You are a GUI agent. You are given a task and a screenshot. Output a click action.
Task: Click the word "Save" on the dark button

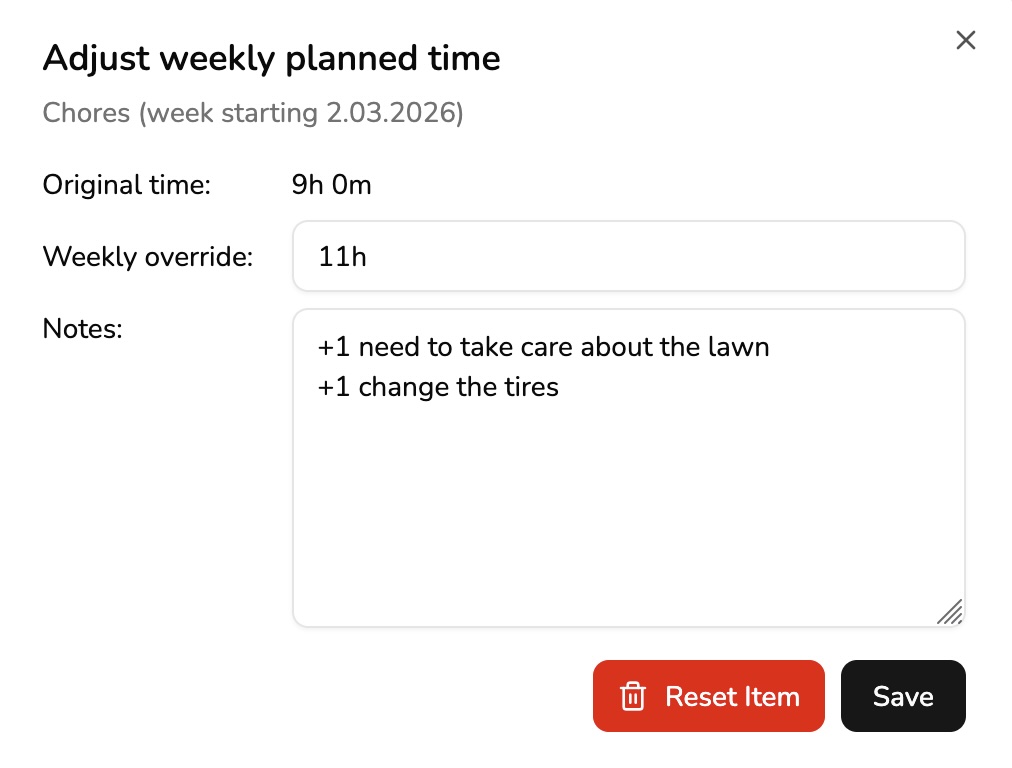point(902,696)
